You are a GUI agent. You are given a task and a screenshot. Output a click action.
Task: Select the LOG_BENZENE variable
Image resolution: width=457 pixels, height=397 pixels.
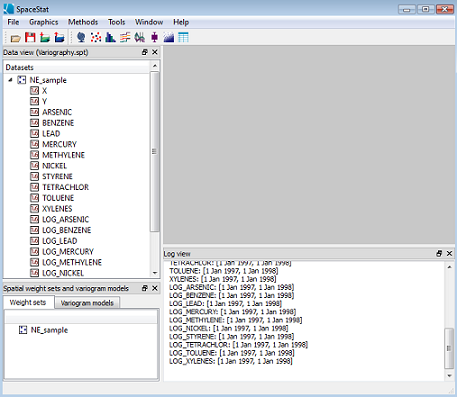[66, 230]
